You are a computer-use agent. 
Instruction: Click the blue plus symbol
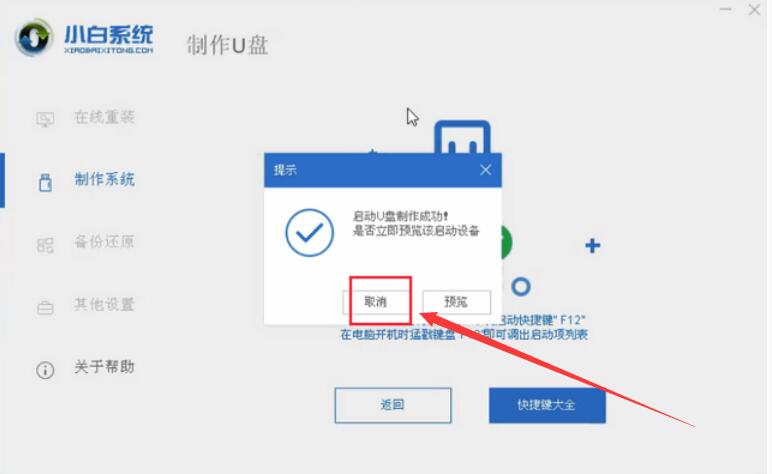tap(592, 245)
